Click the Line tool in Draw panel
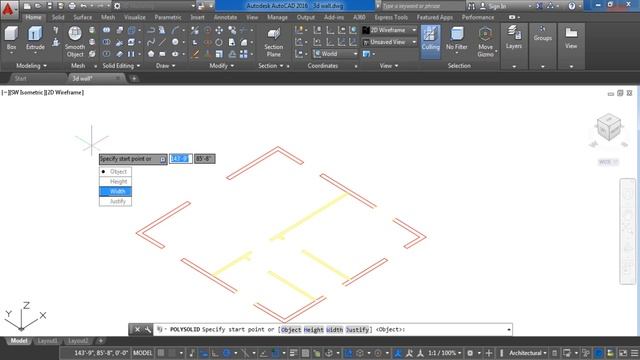The height and width of the screenshot is (360, 640). tap(163, 42)
